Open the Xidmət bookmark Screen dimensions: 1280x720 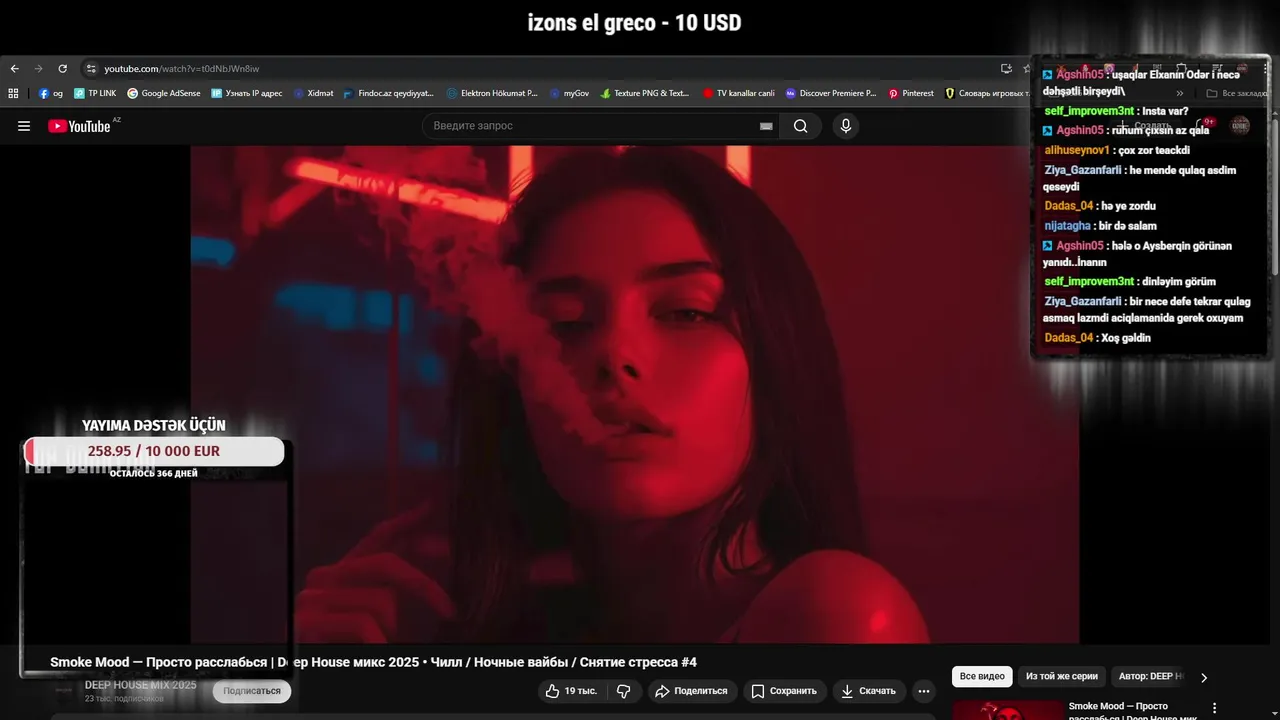point(314,93)
